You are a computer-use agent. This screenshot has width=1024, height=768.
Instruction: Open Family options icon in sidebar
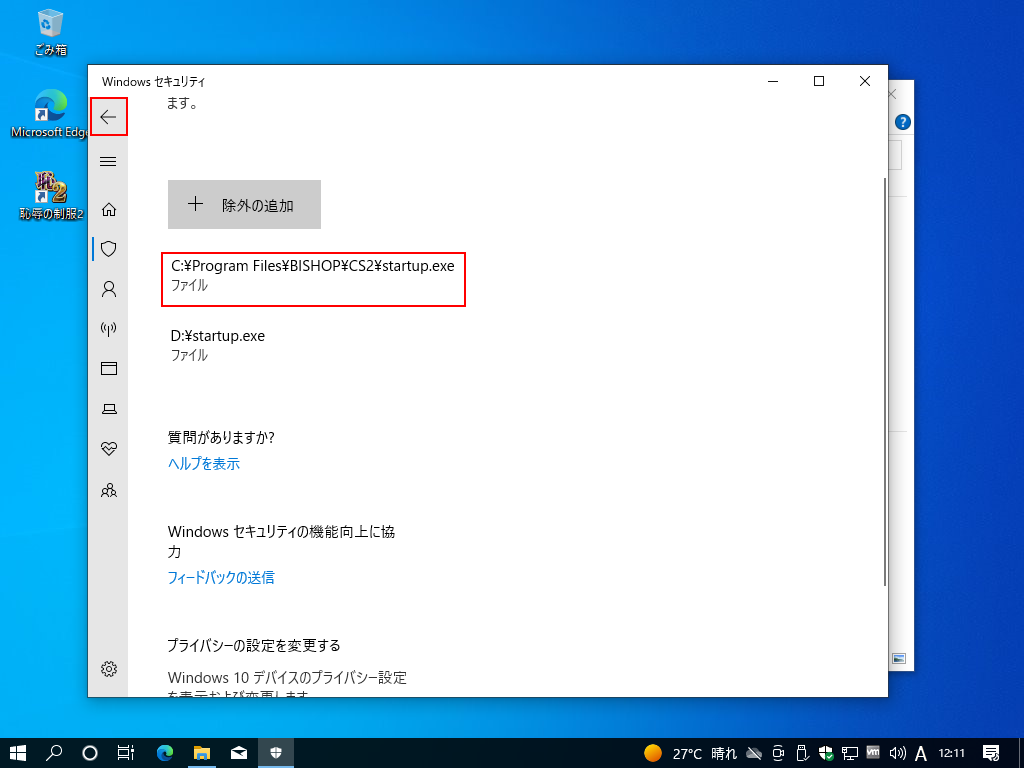click(108, 490)
